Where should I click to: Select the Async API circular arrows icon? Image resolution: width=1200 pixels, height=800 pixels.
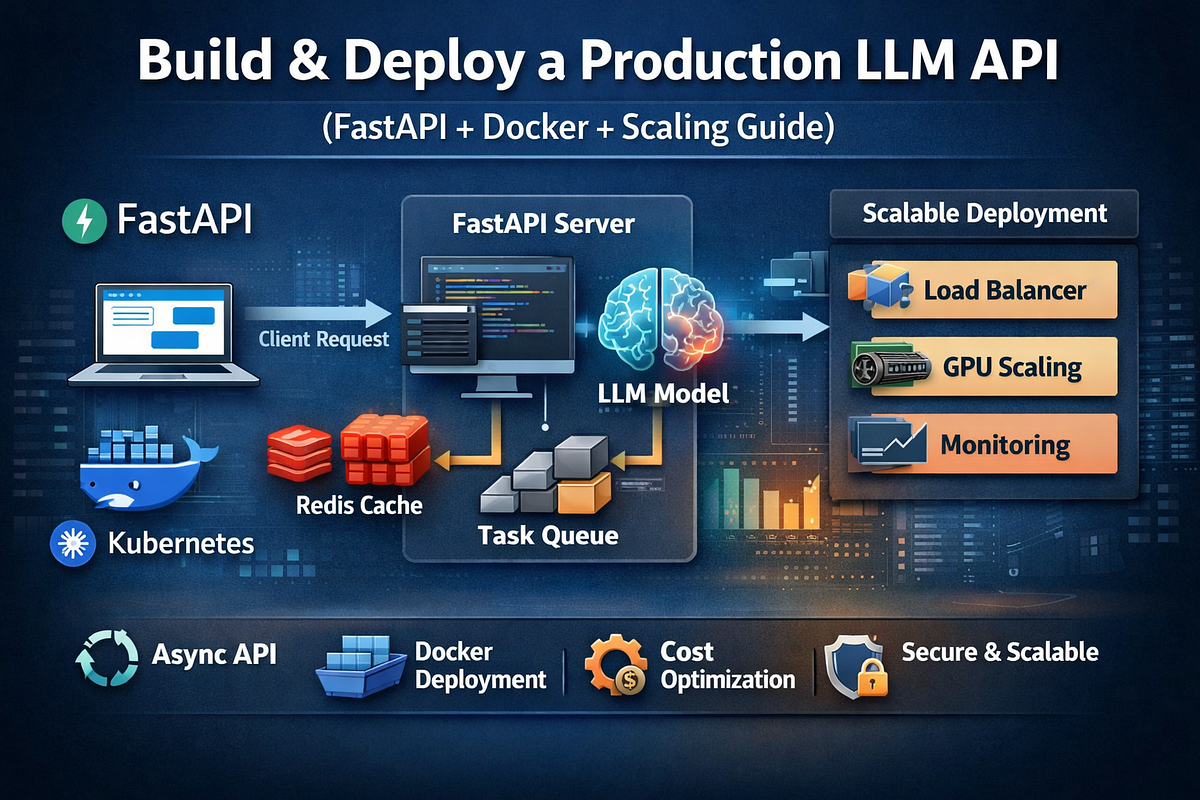[107, 660]
